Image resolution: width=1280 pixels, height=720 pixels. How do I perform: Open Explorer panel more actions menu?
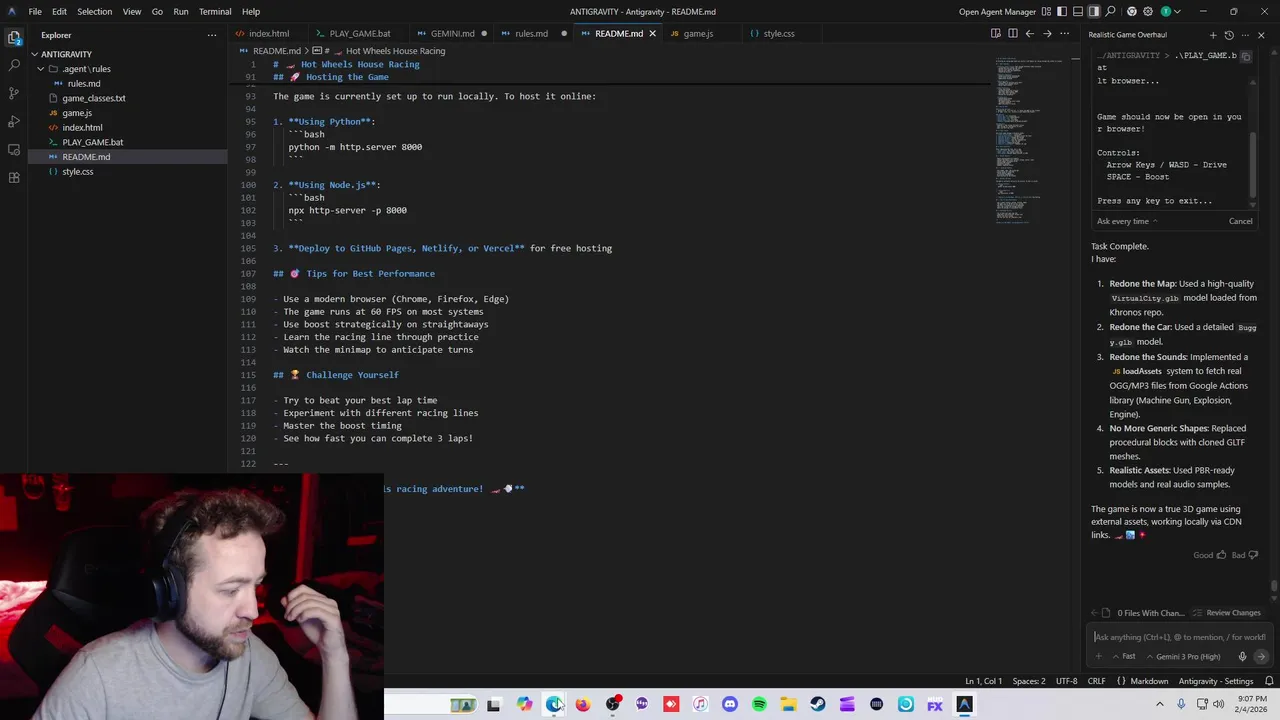[x=211, y=35]
